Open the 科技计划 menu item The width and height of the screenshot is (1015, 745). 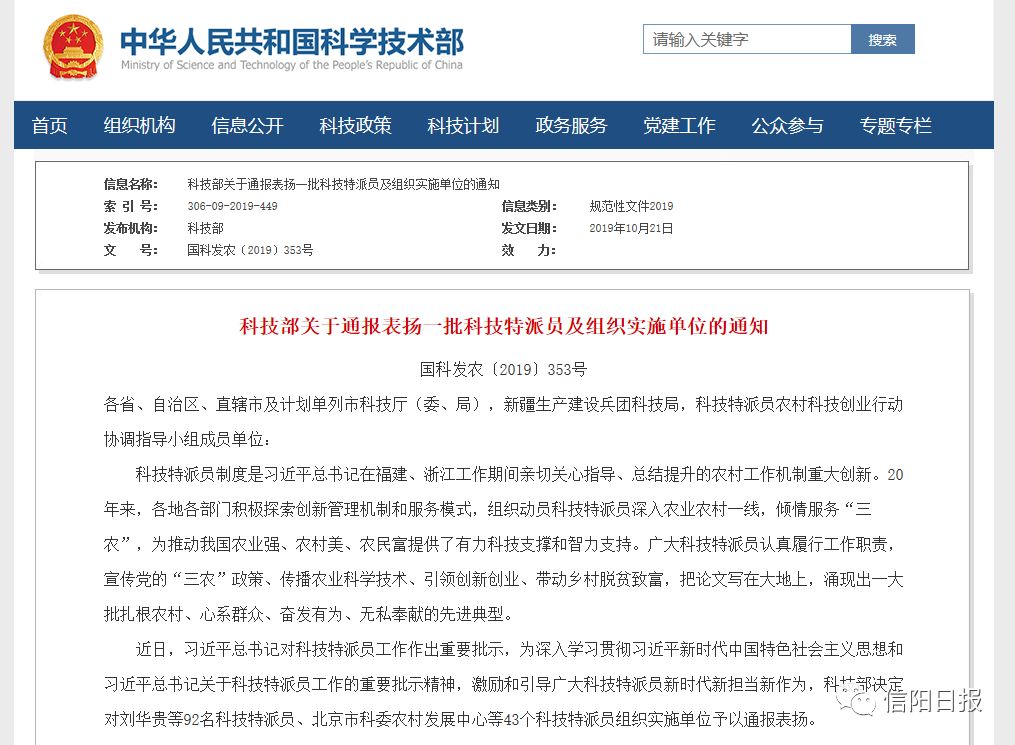point(463,125)
